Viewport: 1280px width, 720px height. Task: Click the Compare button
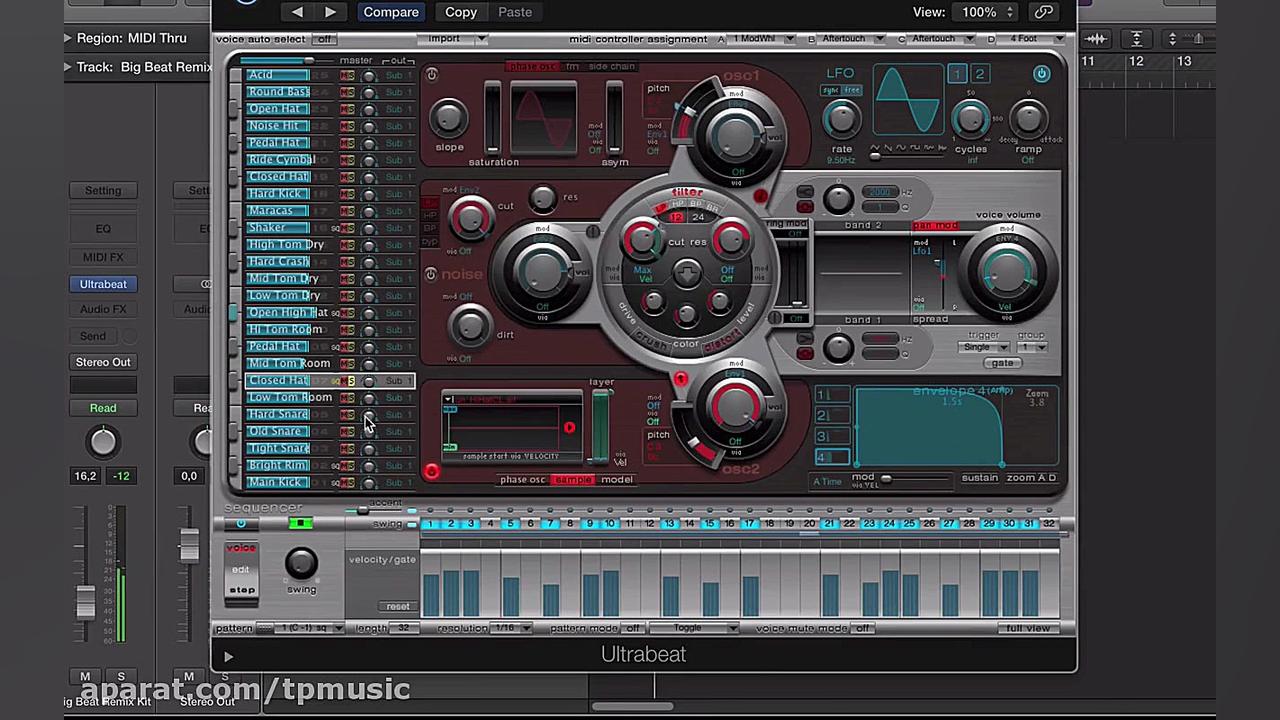click(x=391, y=12)
